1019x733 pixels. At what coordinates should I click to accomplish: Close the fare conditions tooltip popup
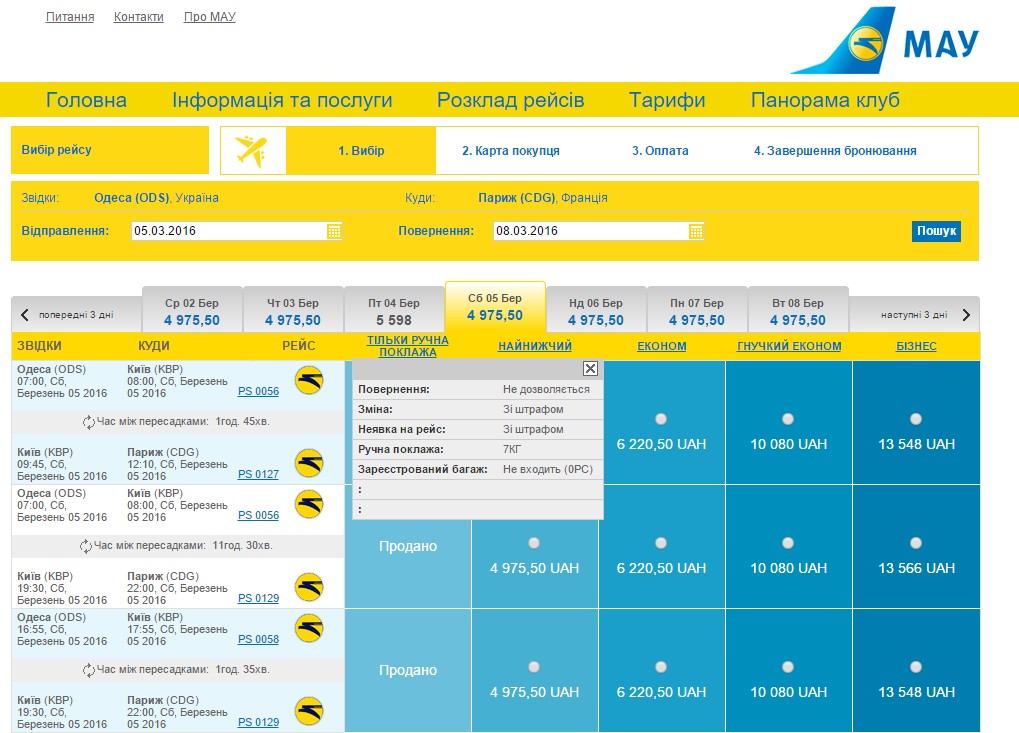(x=590, y=368)
